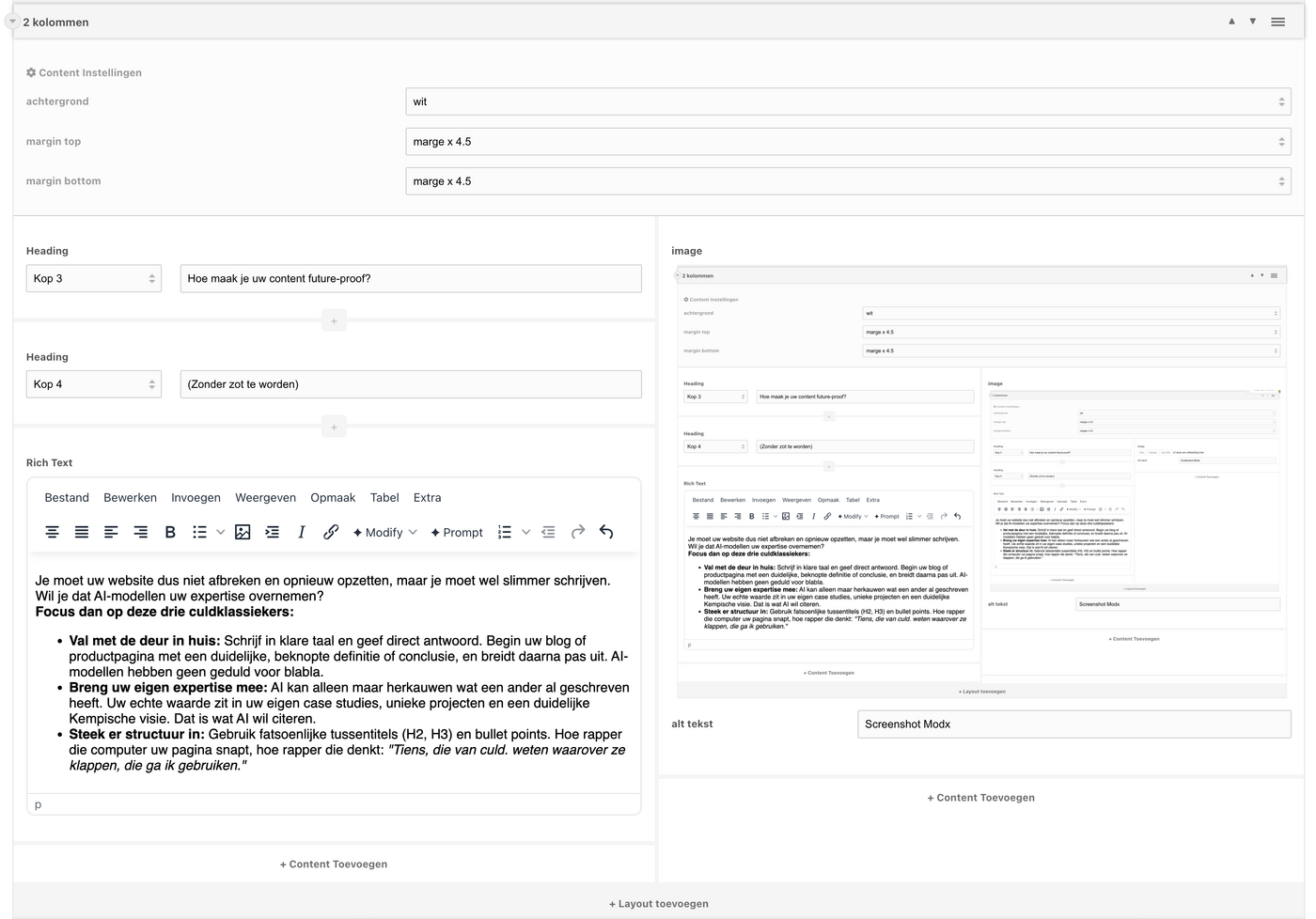The width and height of the screenshot is (1316, 919).
Task: Open the Tabel menu
Action: tap(384, 498)
